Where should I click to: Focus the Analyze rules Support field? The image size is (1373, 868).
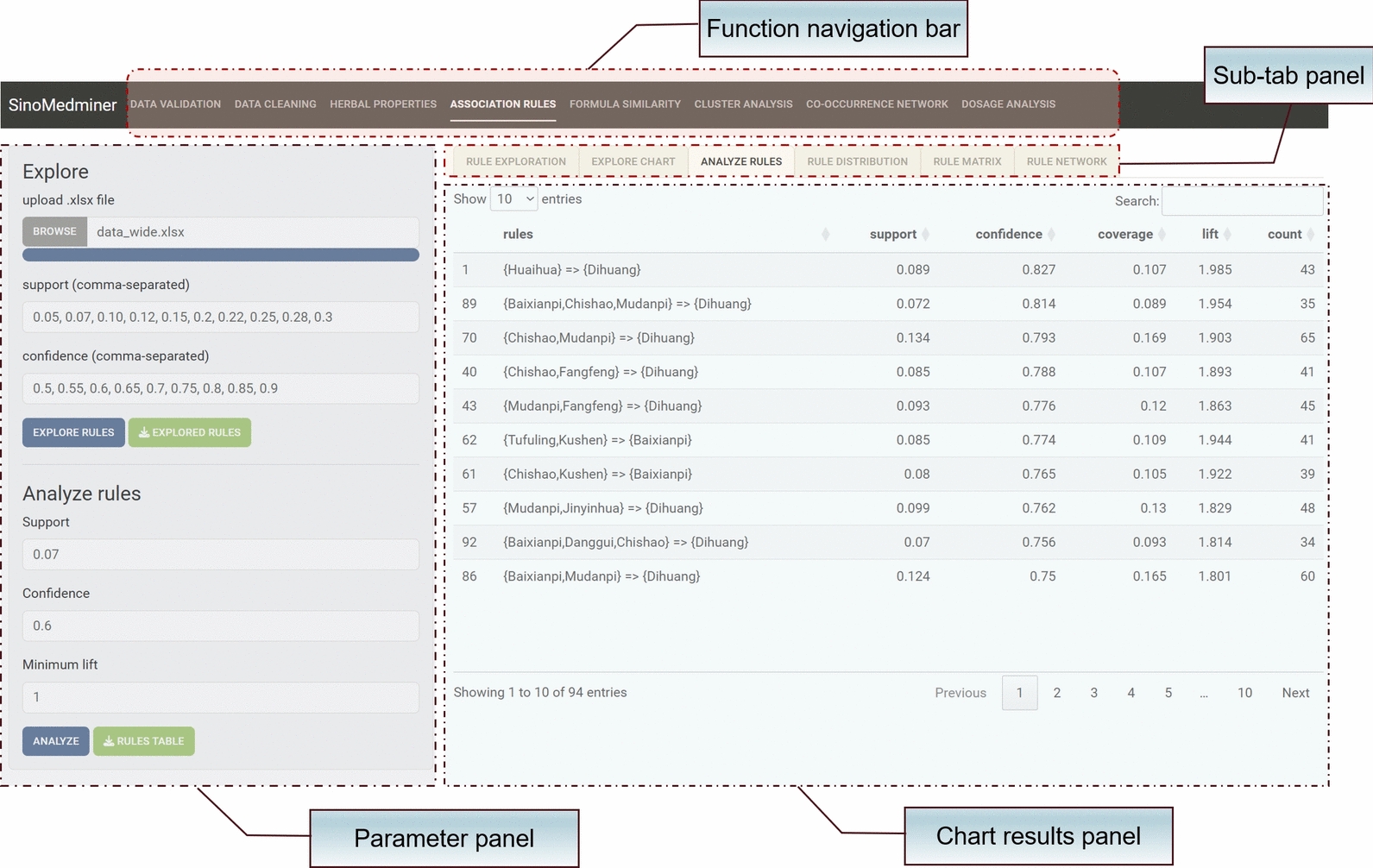click(x=221, y=554)
